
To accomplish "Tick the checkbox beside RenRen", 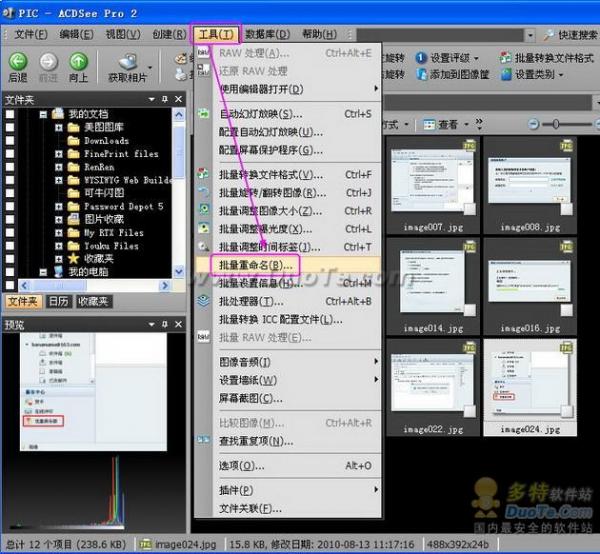I will [10, 167].
